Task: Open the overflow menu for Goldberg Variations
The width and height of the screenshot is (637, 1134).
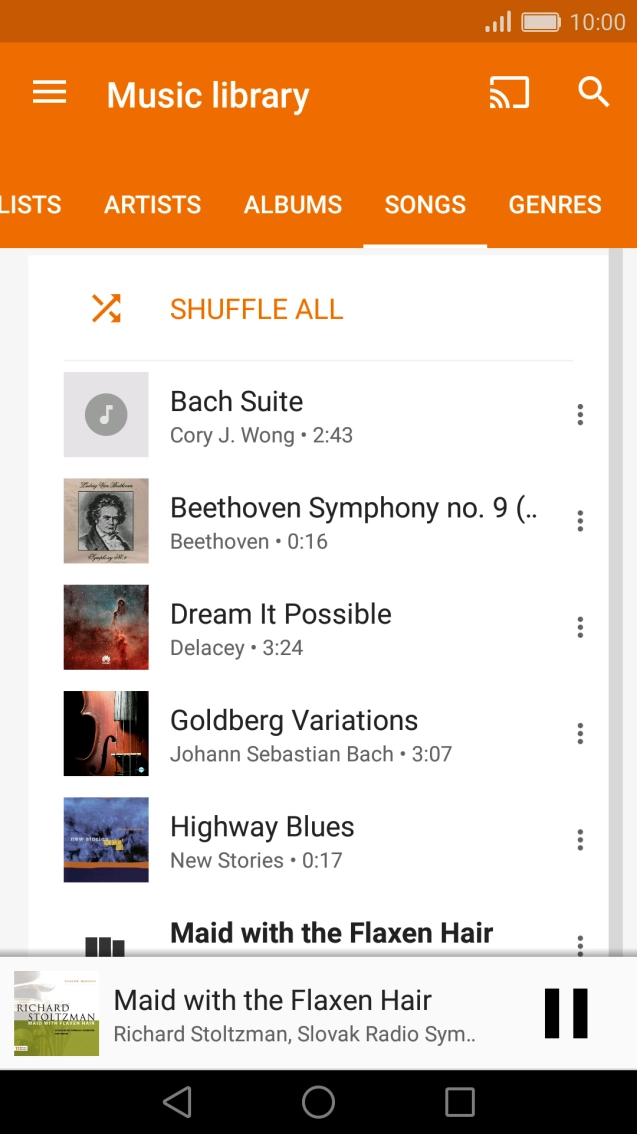Action: coord(580,733)
